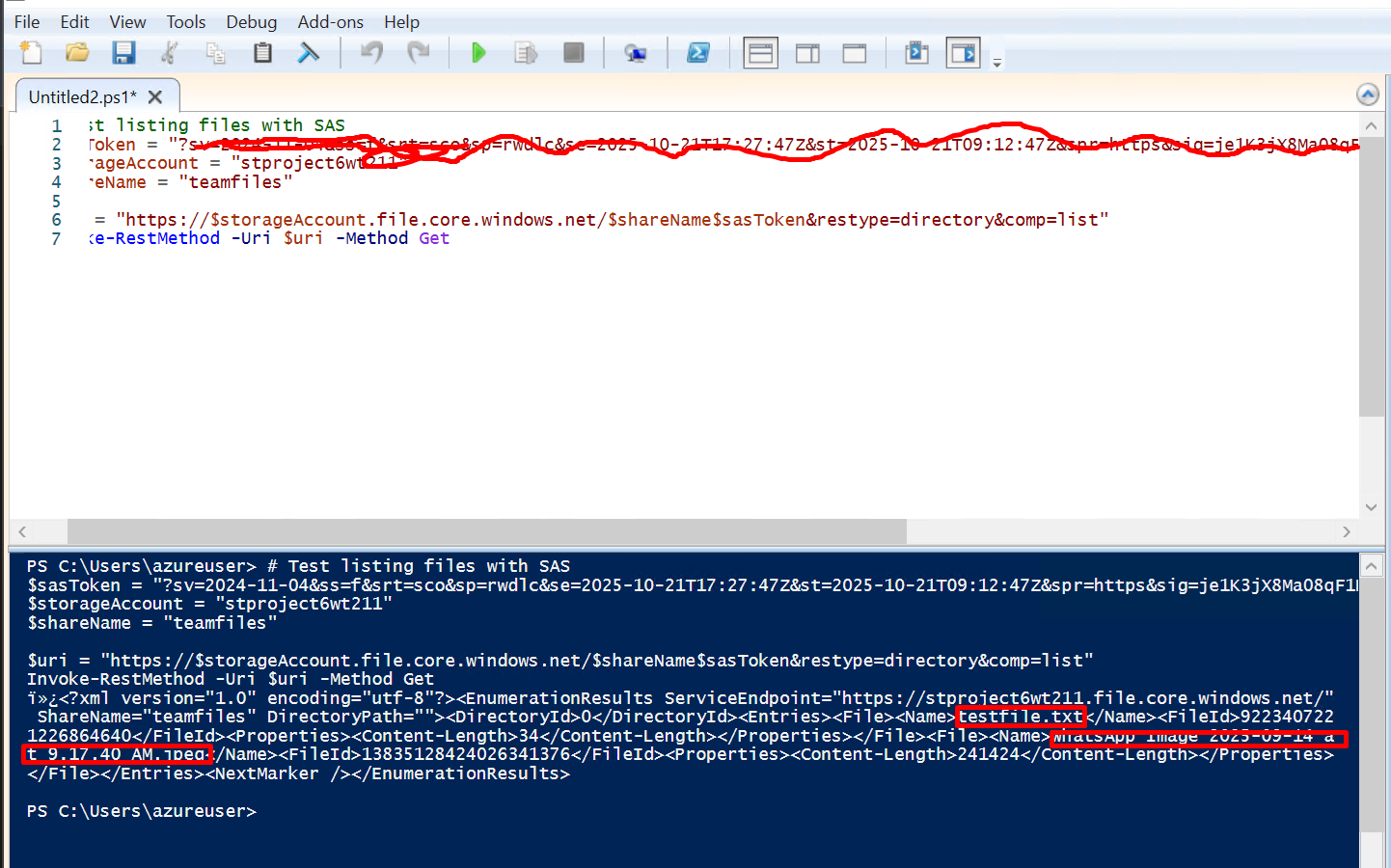Image resolution: width=1391 pixels, height=868 pixels.
Task: Clear the console pane with the toolbar icon
Action: click(x=309, y=53)
